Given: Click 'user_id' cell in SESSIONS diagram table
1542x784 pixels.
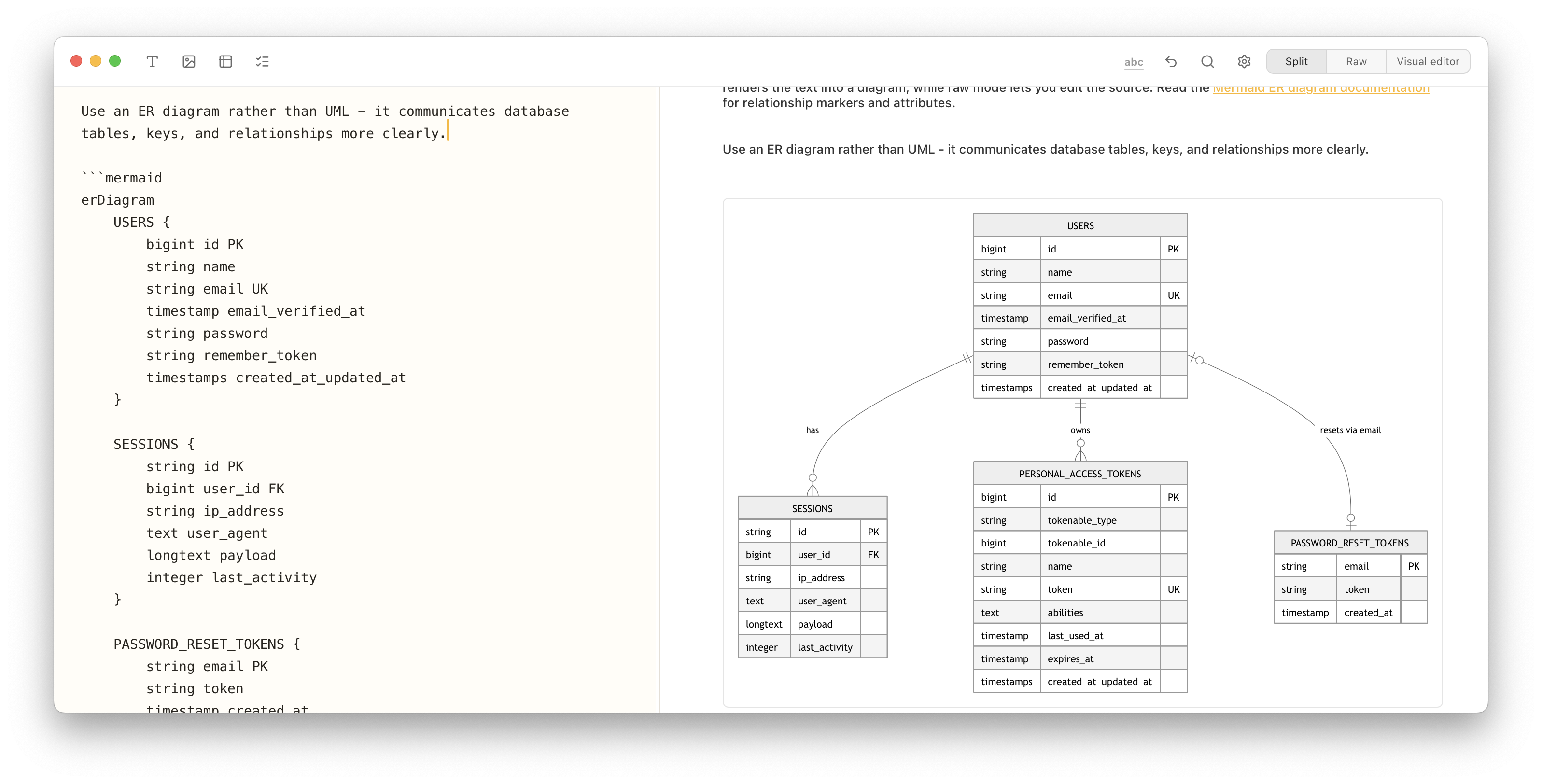Looking at the screenshot, I should (x=825, y=555).
